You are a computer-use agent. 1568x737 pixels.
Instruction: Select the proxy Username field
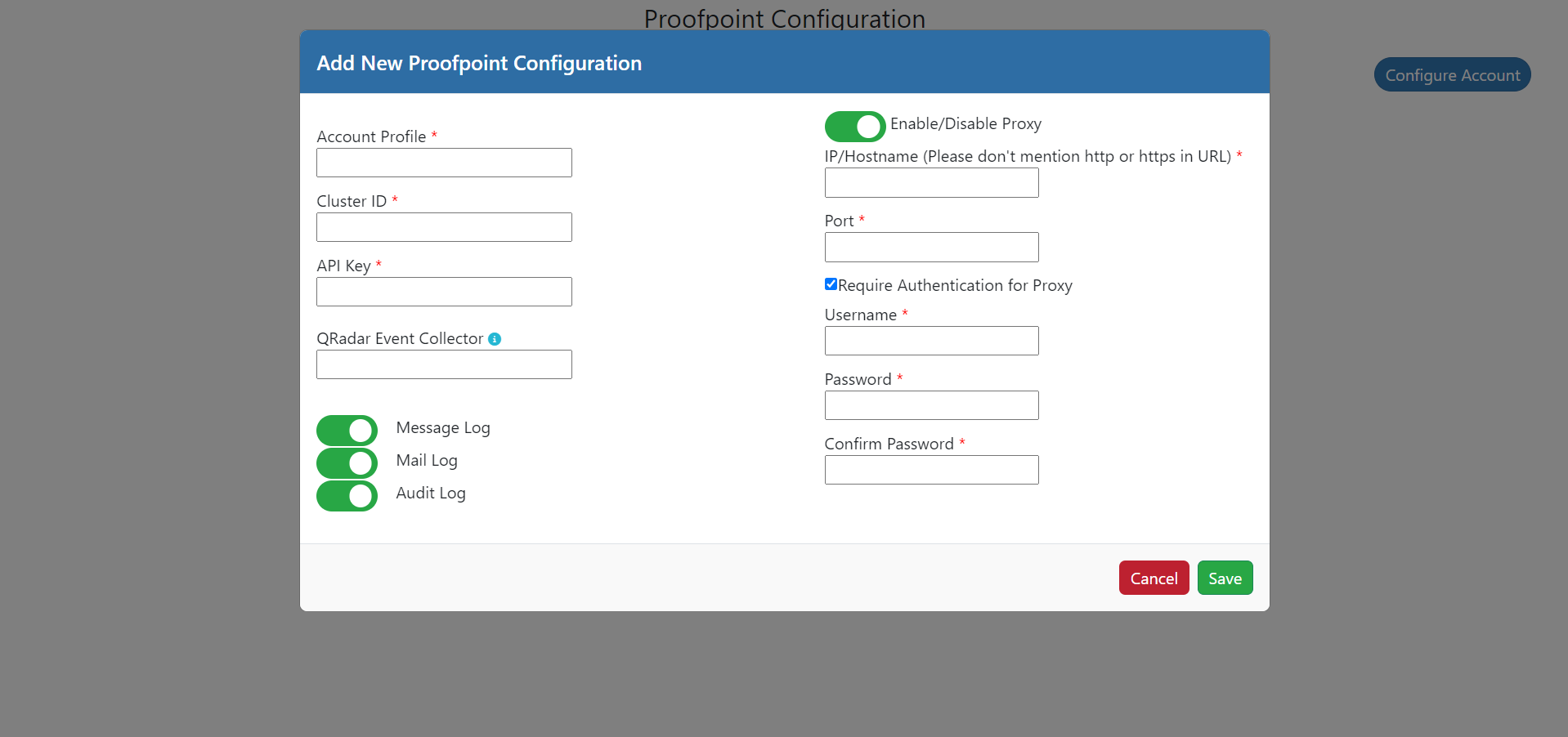(x=931, y=341)
